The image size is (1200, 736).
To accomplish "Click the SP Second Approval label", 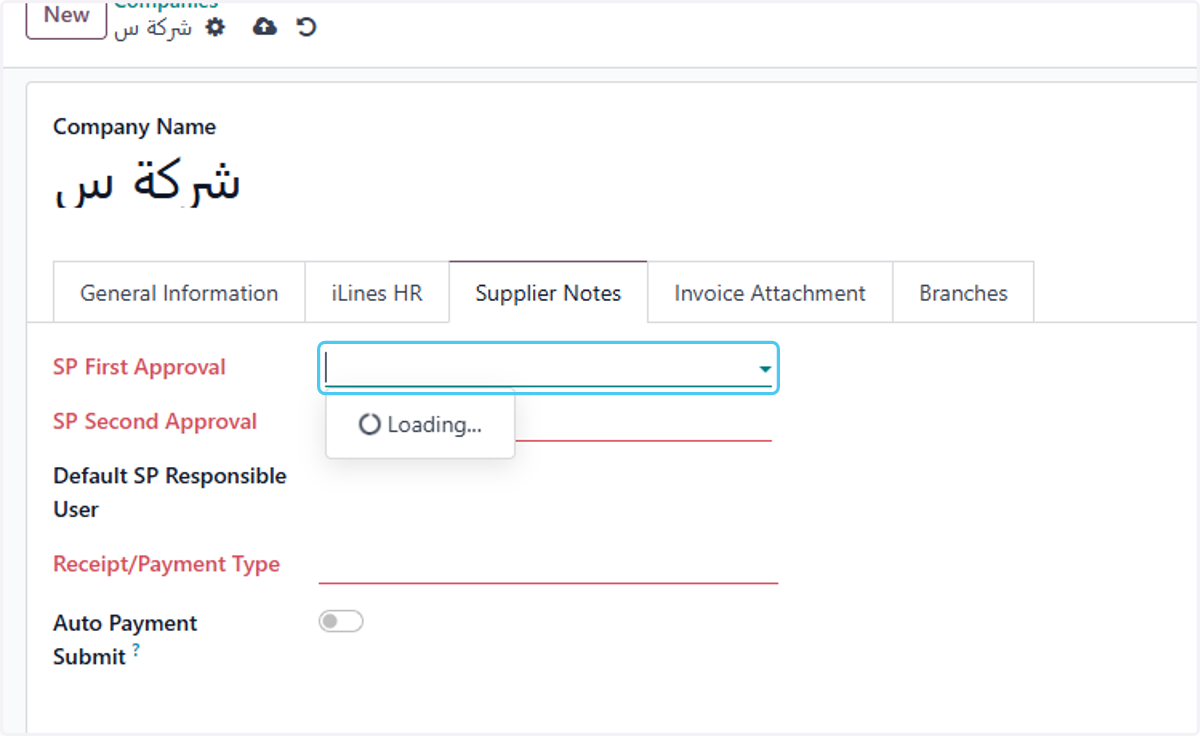I will click(155, 422).
